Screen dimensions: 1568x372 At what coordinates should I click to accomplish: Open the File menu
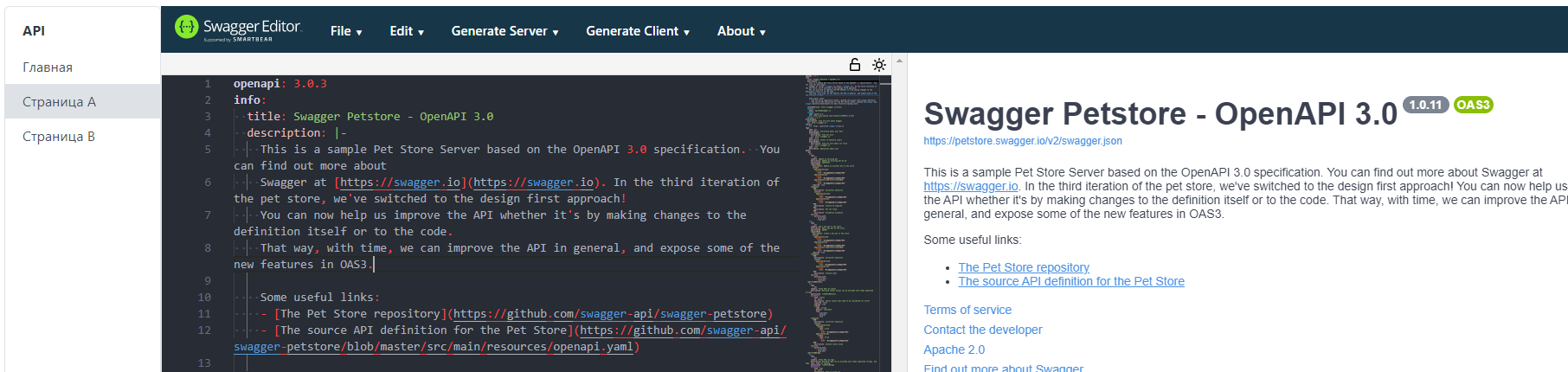[346, 31]
